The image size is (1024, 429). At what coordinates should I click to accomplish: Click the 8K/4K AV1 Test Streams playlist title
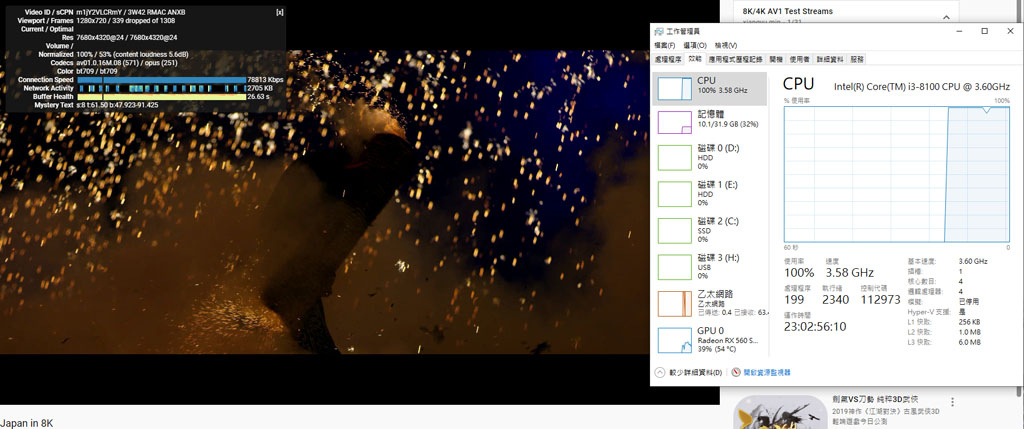click(788, 11)
